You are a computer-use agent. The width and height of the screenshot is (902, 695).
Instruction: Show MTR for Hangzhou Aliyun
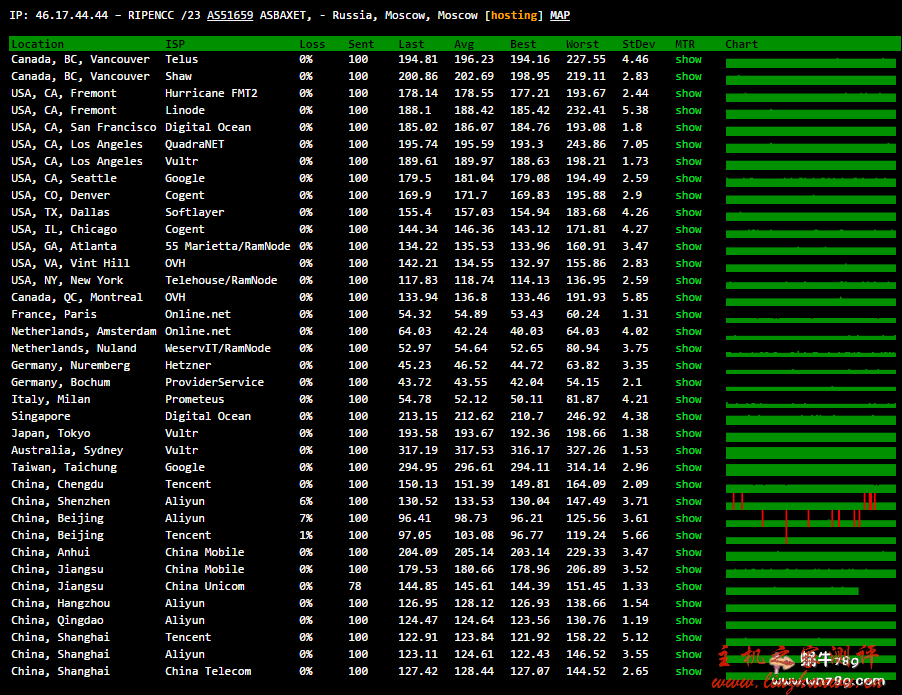688,604
